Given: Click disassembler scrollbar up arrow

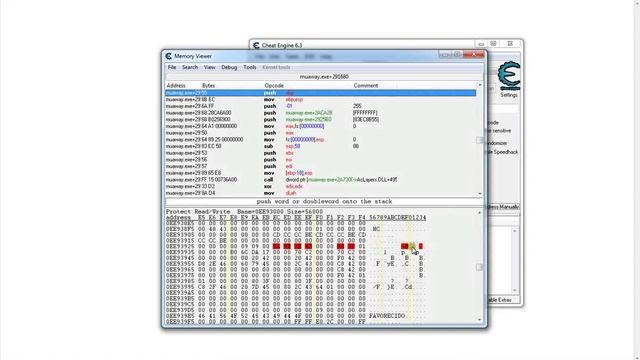Looking at the screenshot, I should 480,85.
